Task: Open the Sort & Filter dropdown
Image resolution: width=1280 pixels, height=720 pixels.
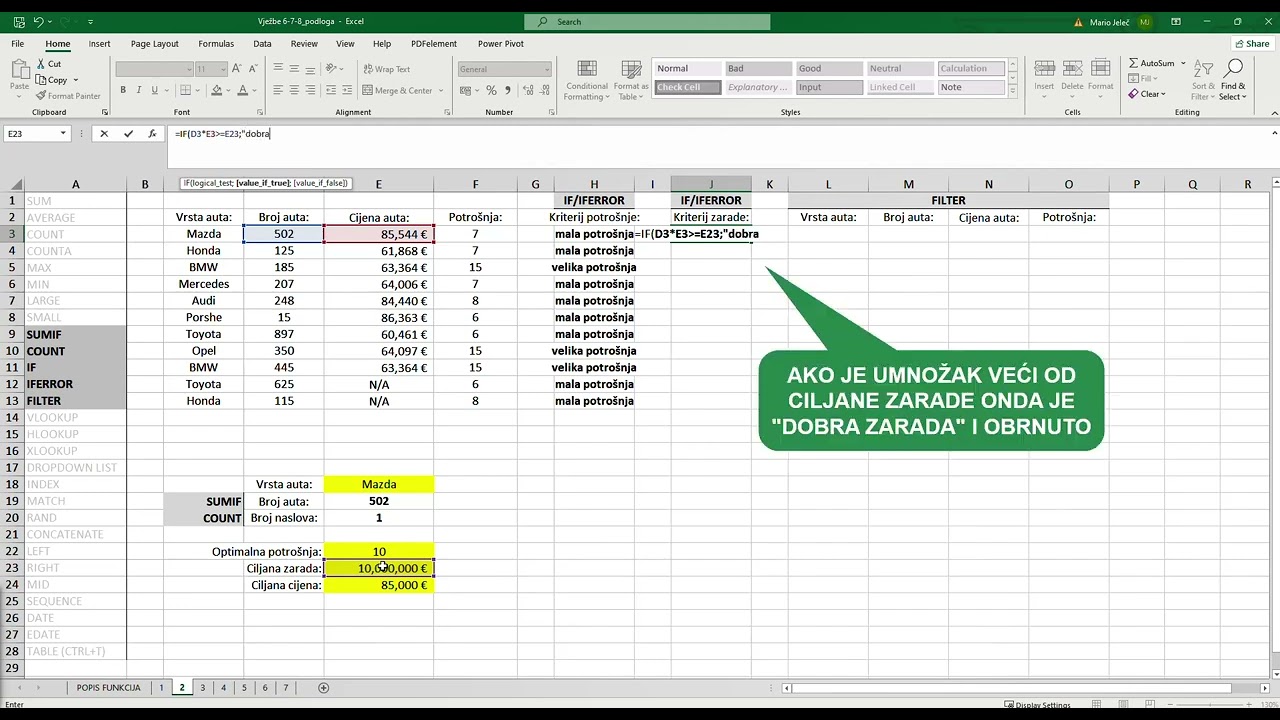Action: (1203, 80)
